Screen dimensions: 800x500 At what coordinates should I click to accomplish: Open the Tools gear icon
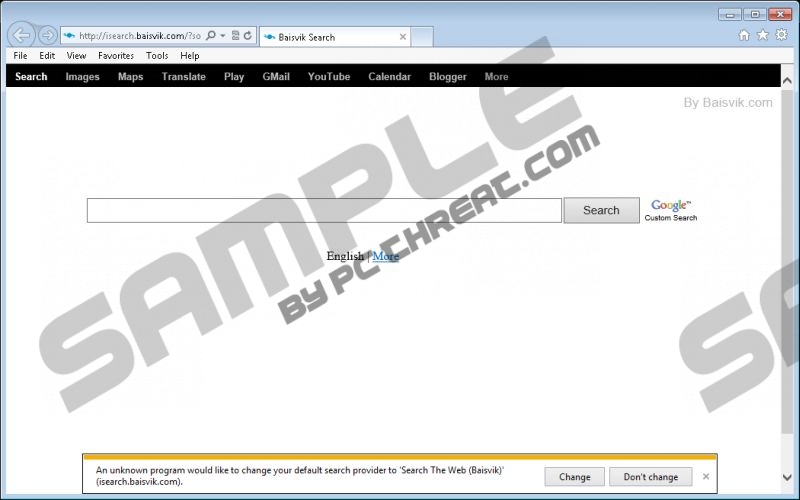tap(781, 35)
